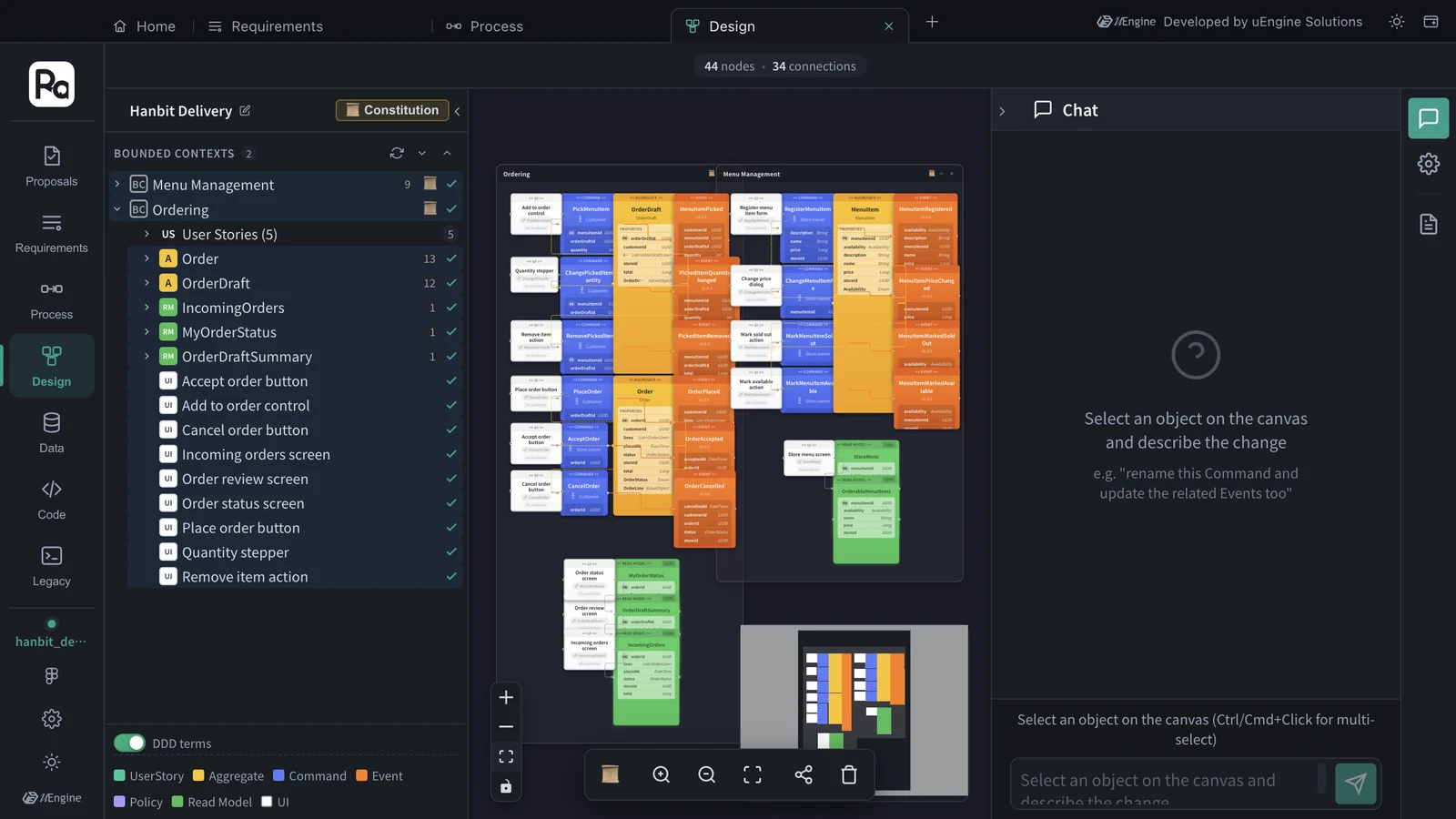The width and height of the screenshot is (1456, 819).
Task: Toggle the check mark for IncomingOrders row
Action: 451,308
